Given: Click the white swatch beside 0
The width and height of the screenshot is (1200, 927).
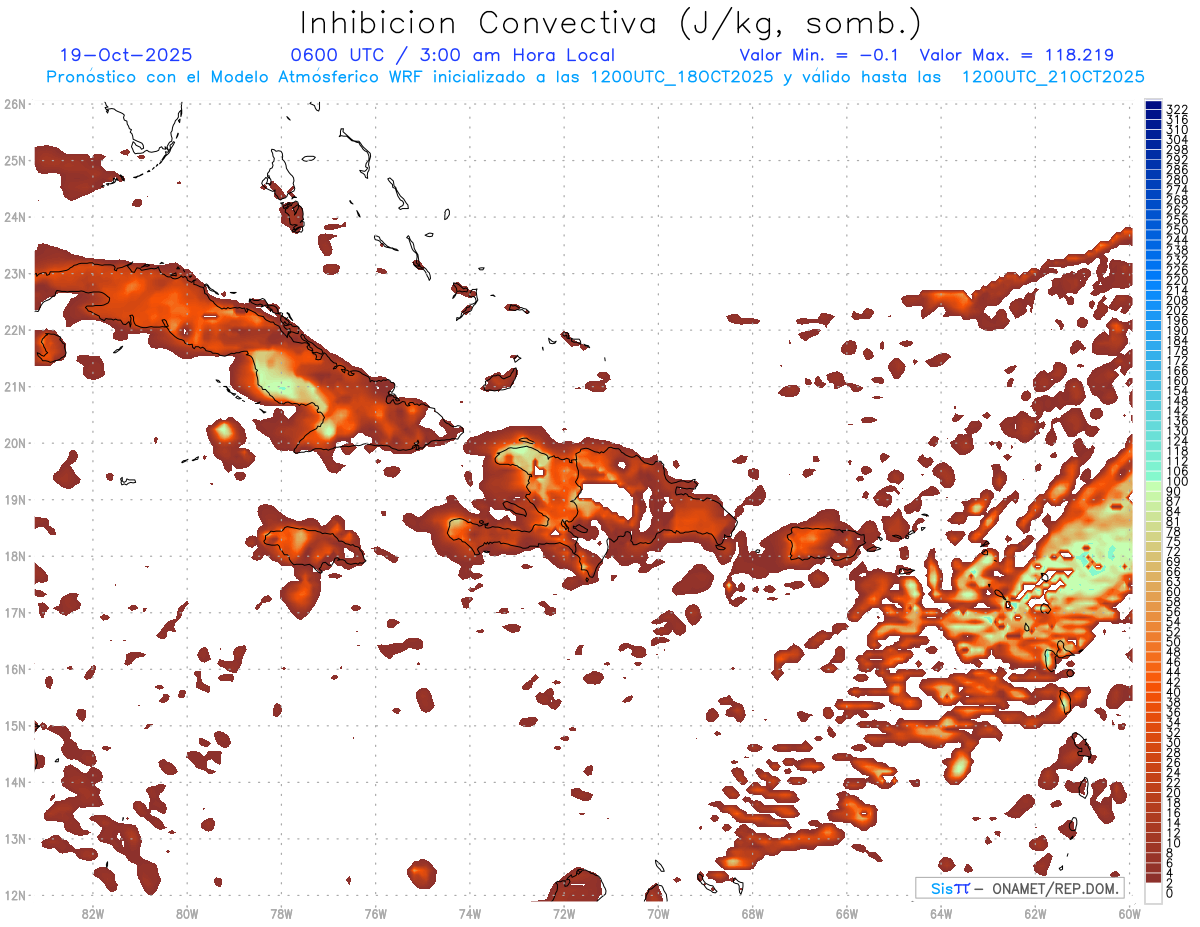Looking at the screenshot, I should (1154, 893).
